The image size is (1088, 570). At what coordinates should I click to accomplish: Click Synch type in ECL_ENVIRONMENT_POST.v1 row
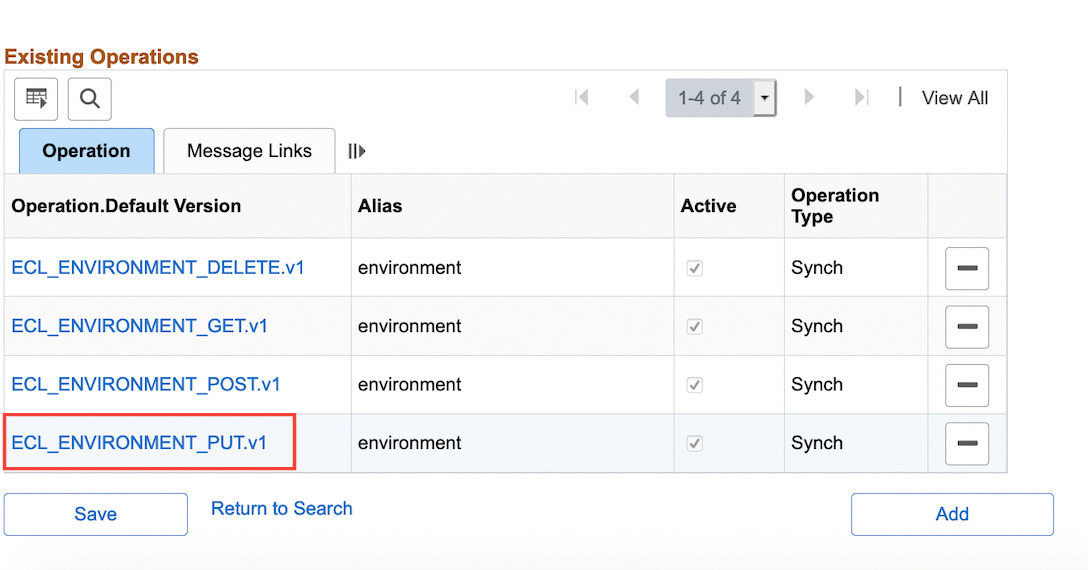click(817, 385)
